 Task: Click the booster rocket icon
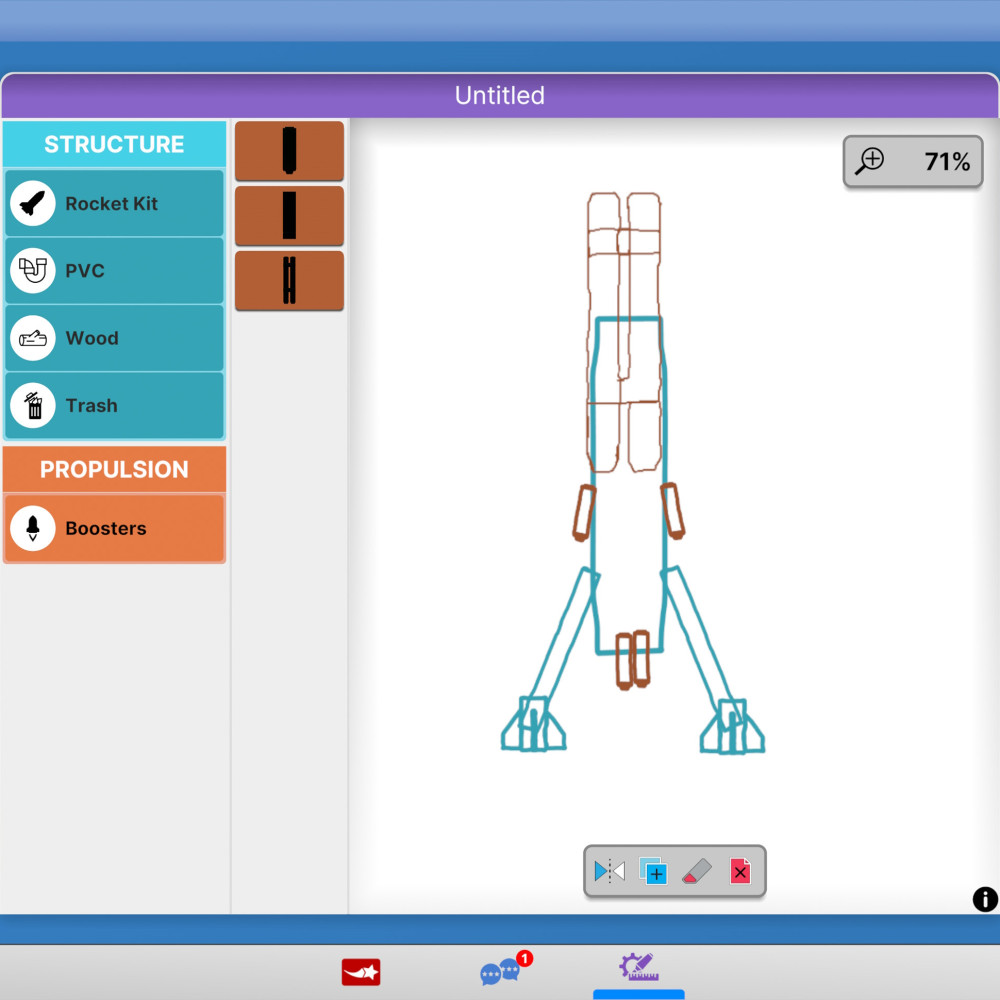point(33,529)
